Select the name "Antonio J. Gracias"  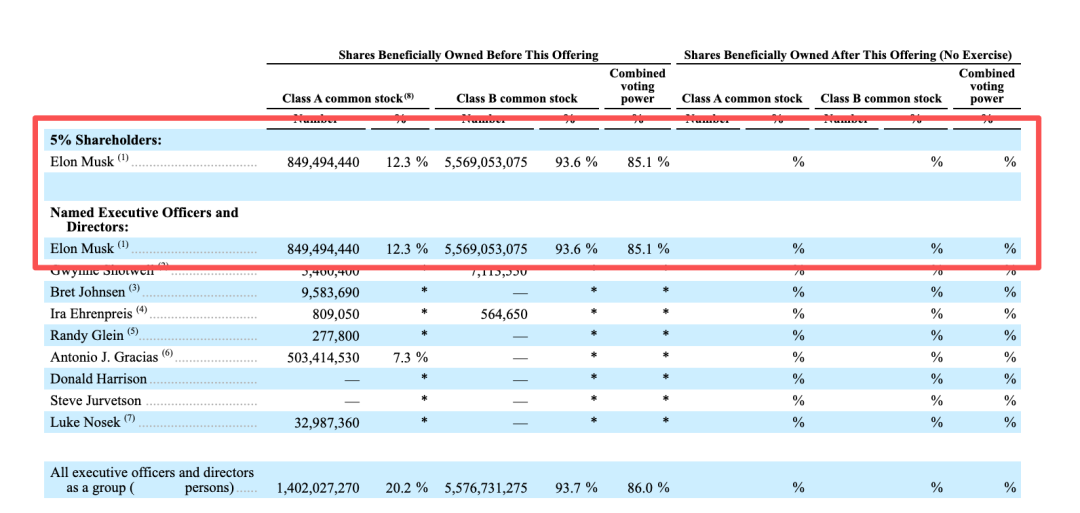(104, 357)
